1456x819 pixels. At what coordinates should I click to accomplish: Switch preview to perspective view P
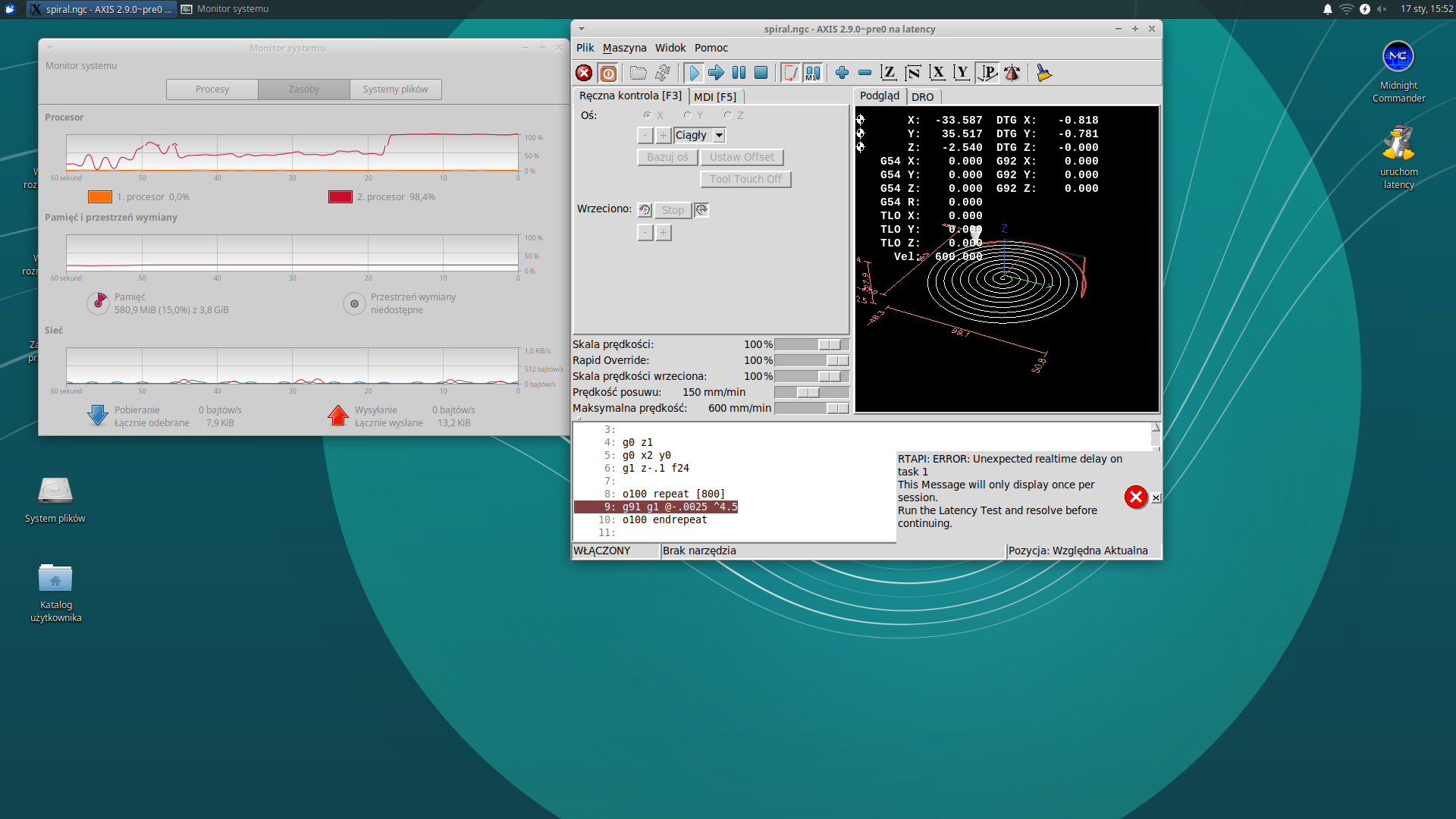point(987,73)
